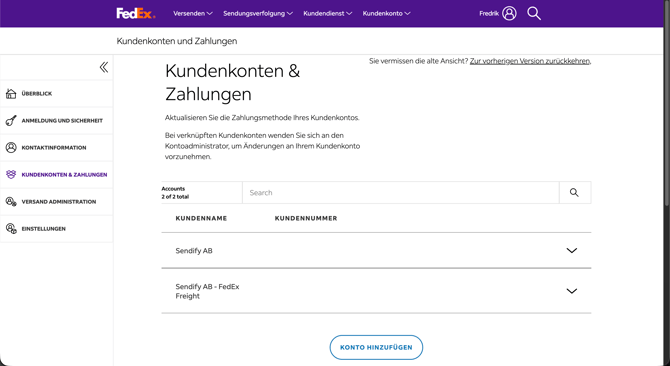The image size is (670, 366).
Task: Click the accounts search magnifier button
Action: (x=575, y=193)
